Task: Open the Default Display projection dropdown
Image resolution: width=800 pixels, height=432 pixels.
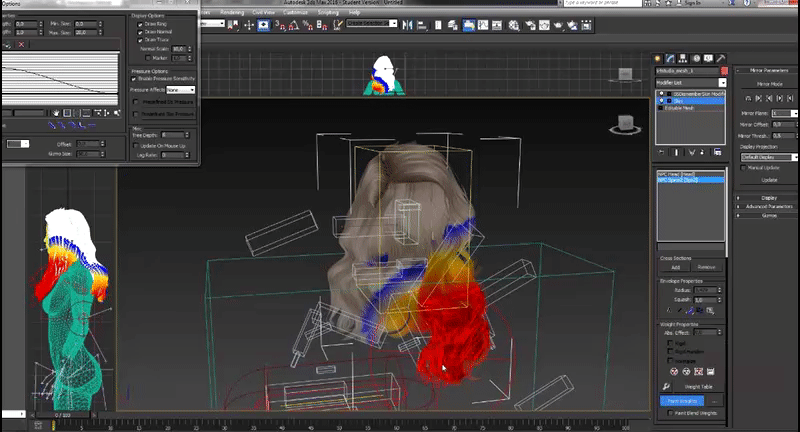Action: coord(769,157)
